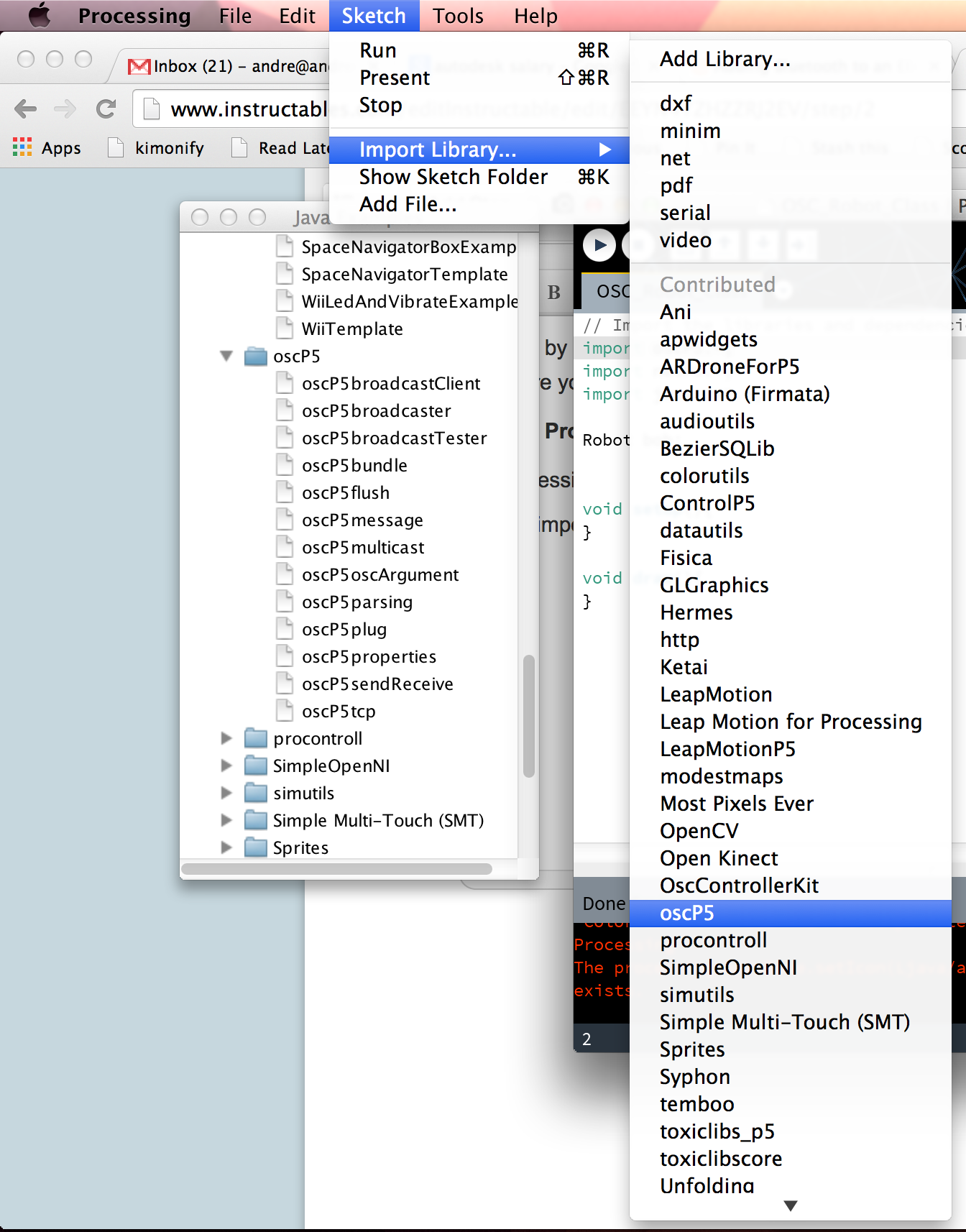Screen dimensions: 966x1232
Task: Open oscP5broadcaster example
Action: coord(377,410)
